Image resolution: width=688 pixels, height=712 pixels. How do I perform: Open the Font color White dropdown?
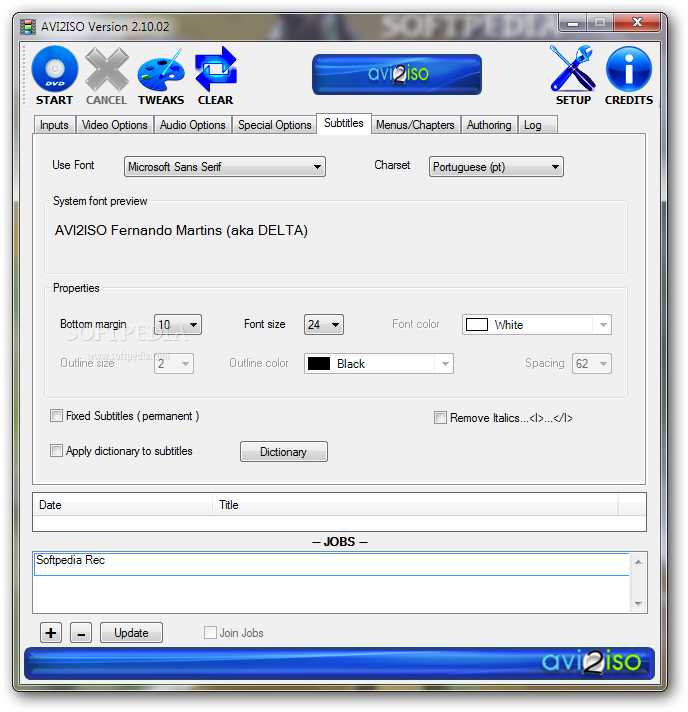click(x=537, y=325)
